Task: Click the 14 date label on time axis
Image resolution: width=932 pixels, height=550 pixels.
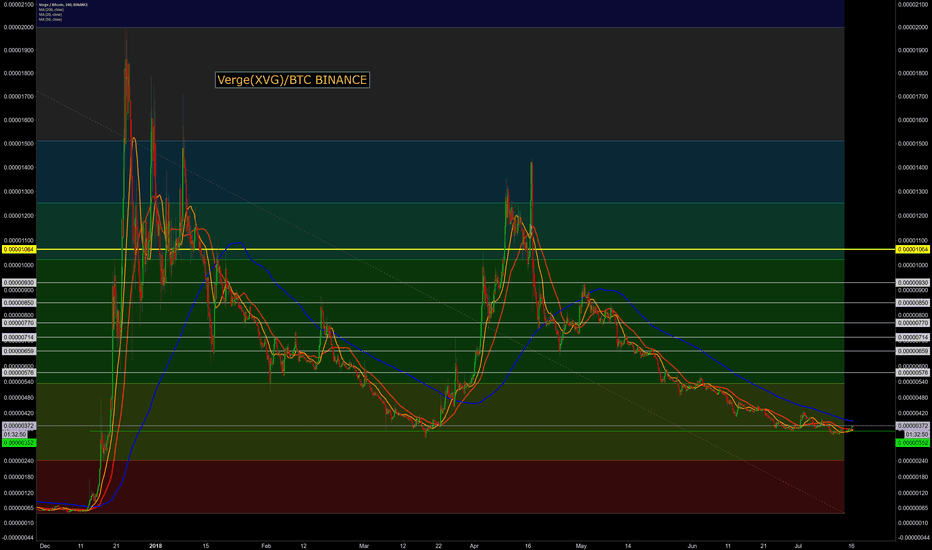Action: [x=628, y=546]
